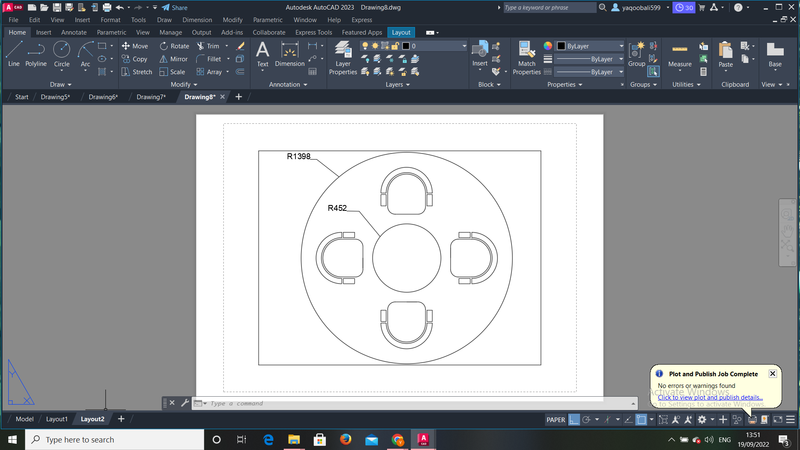The image size is (800, 450).
Task: Toggle group selection on/off icon
Action: coord(653,72)
